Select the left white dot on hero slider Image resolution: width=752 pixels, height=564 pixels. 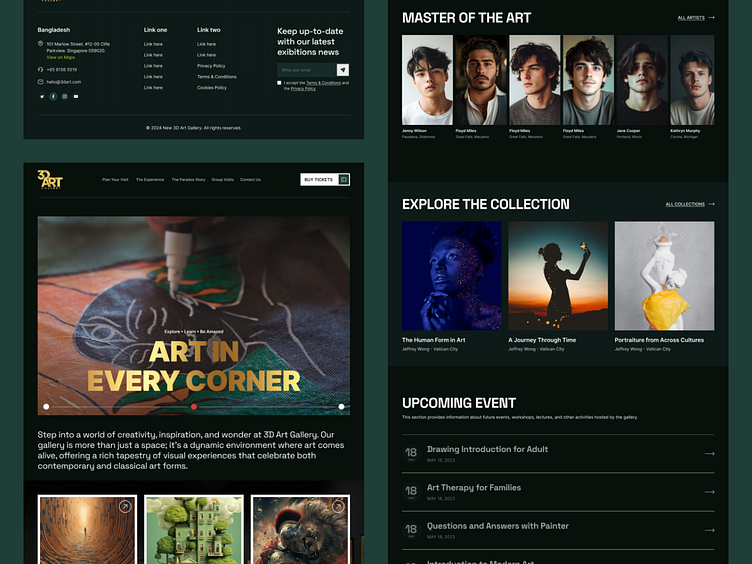46,407
